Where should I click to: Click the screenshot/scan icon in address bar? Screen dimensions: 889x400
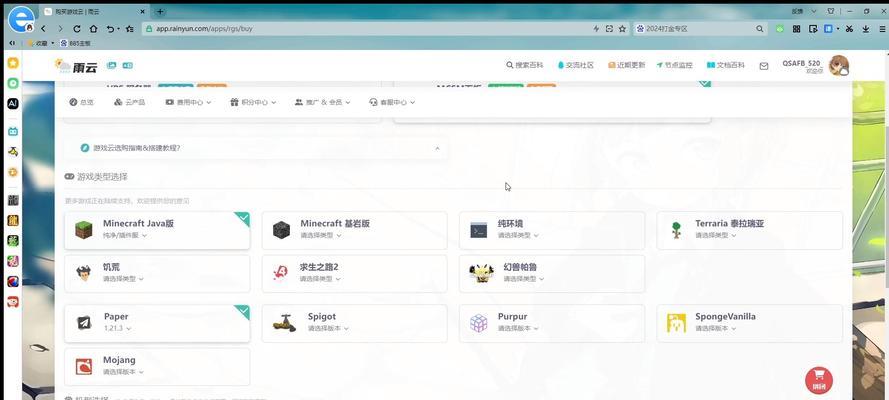coord(609,28)
